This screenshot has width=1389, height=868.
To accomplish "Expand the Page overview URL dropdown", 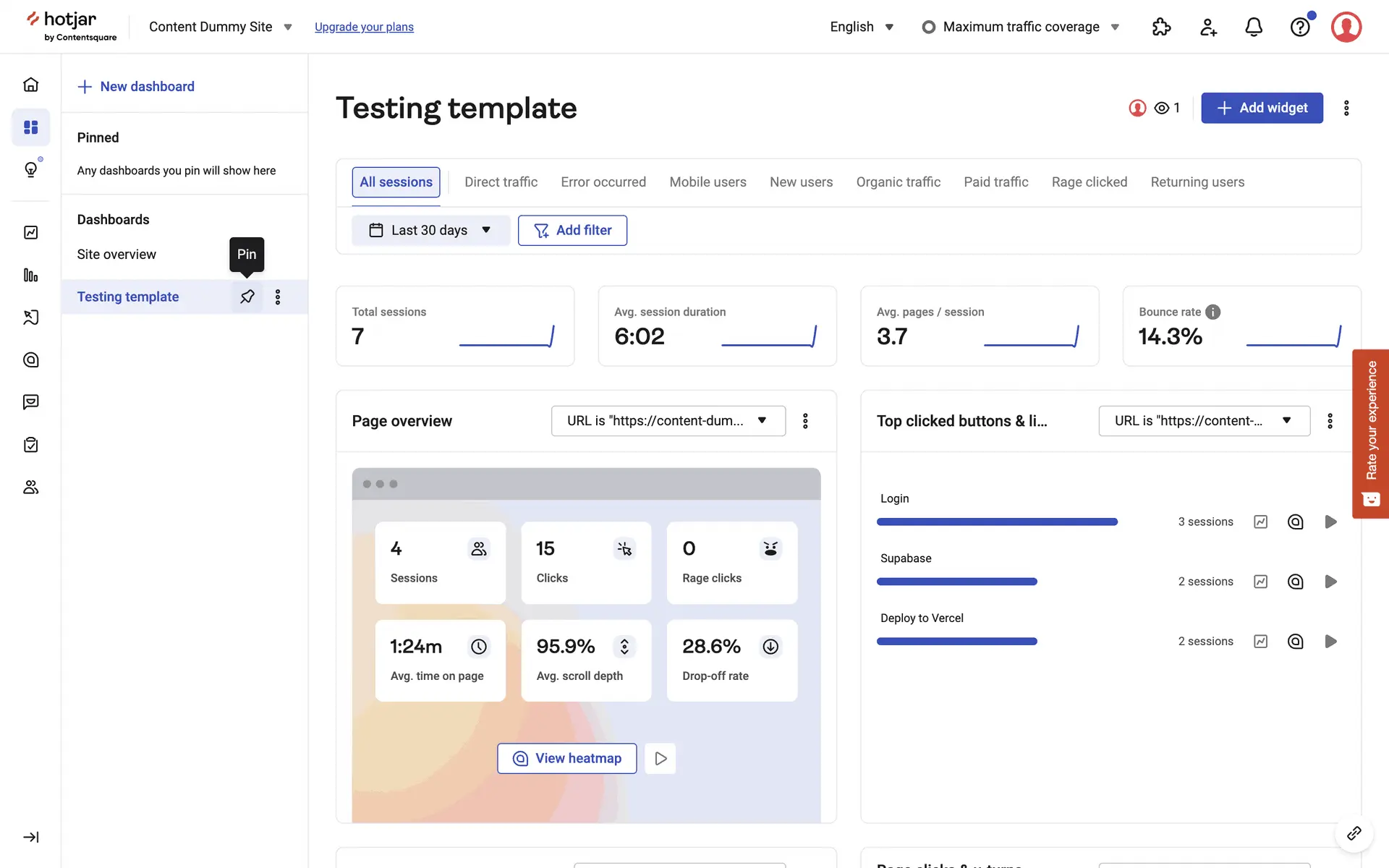I will 668,421.
